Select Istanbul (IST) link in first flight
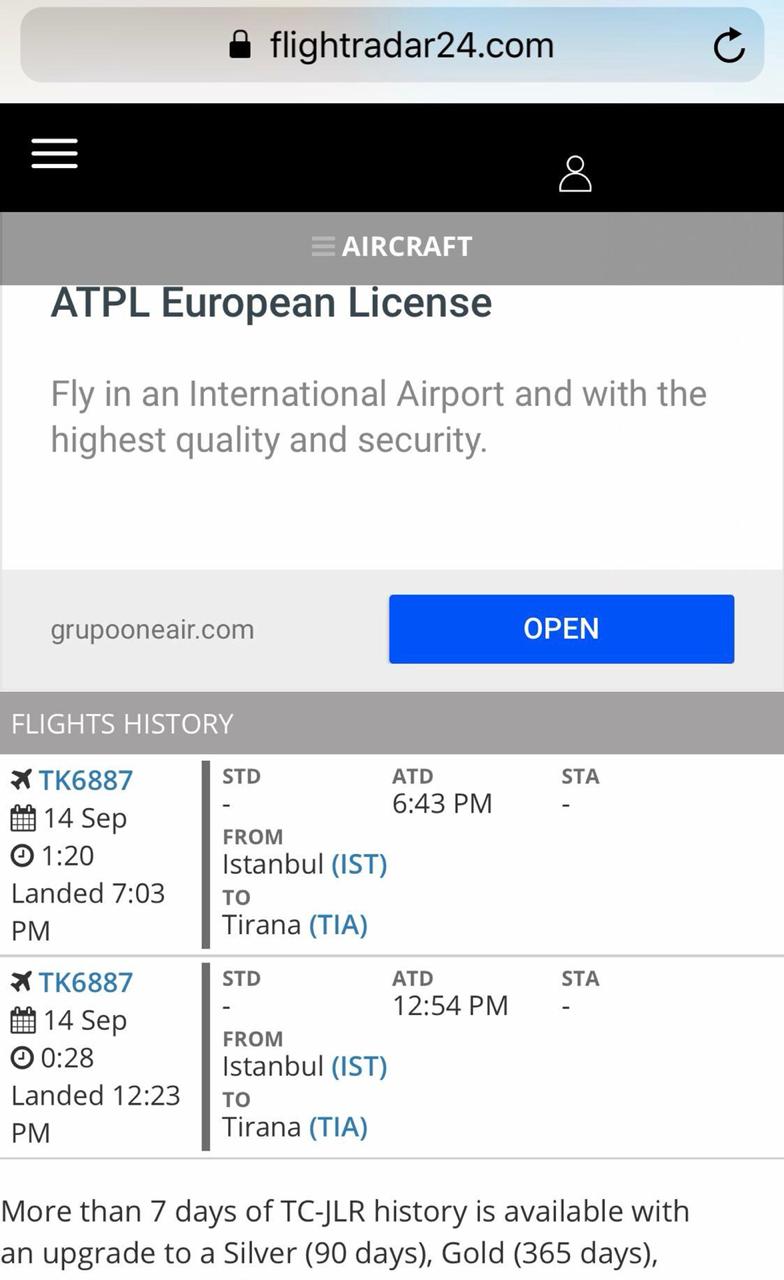The width and height of the screenshot is (784, 1280). (x=358, y=864)
